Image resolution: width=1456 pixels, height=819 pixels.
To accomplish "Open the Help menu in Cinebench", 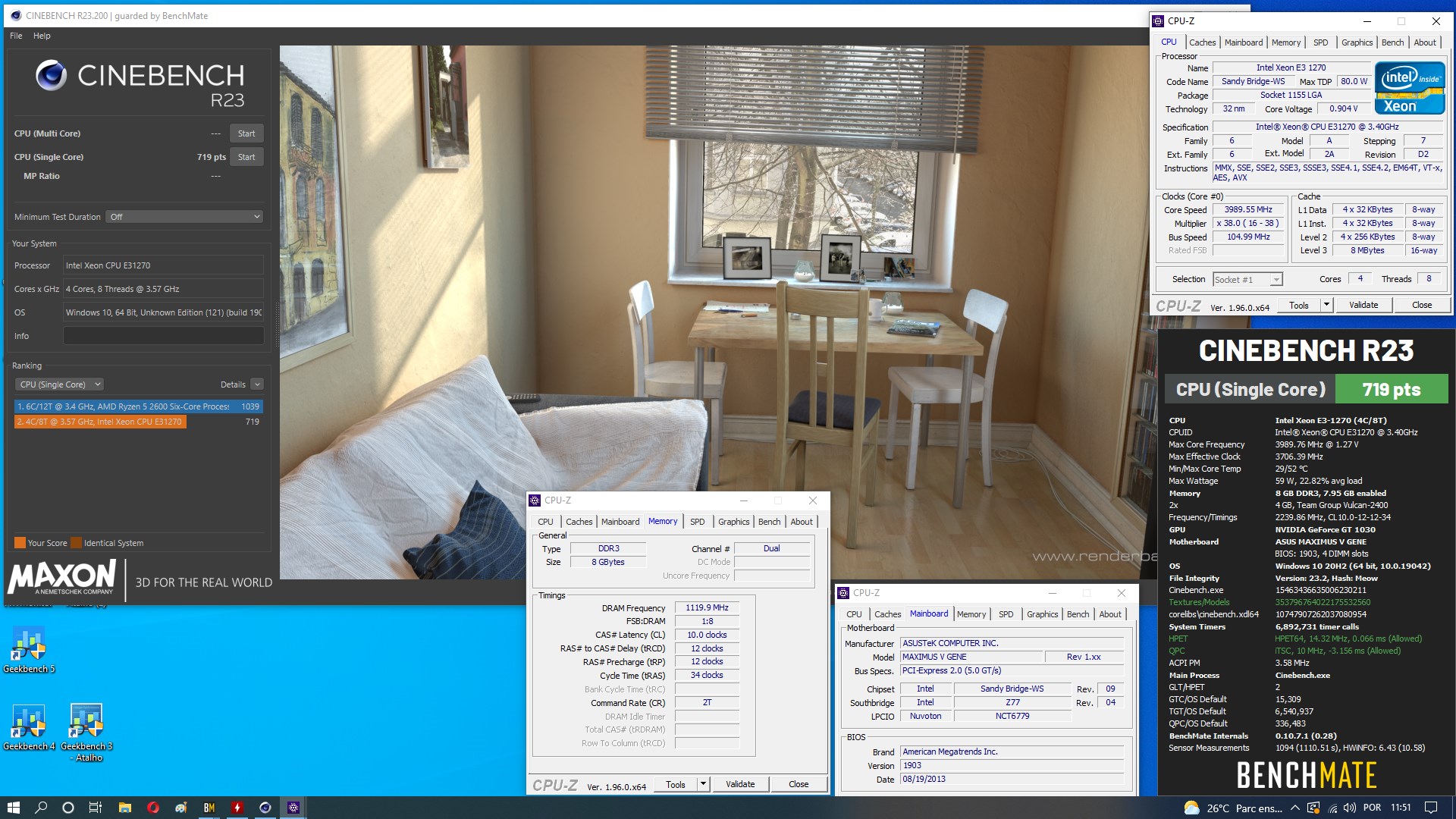I will click(42, 36).
